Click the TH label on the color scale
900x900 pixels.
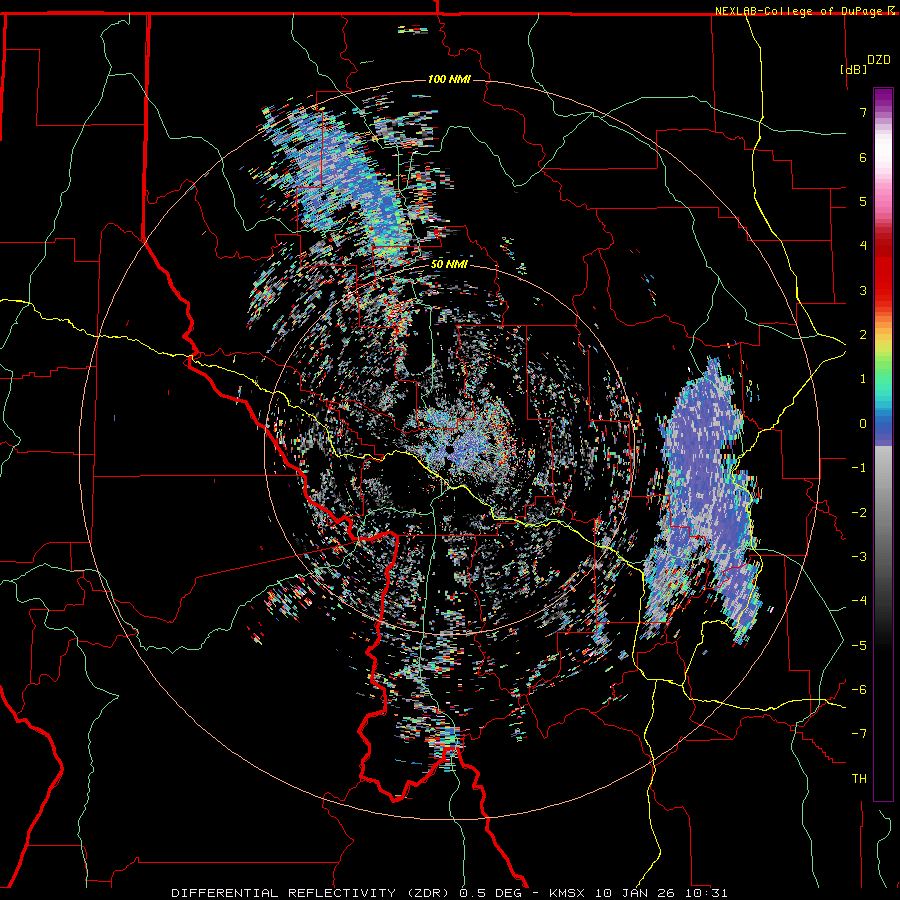click(859, 778)
